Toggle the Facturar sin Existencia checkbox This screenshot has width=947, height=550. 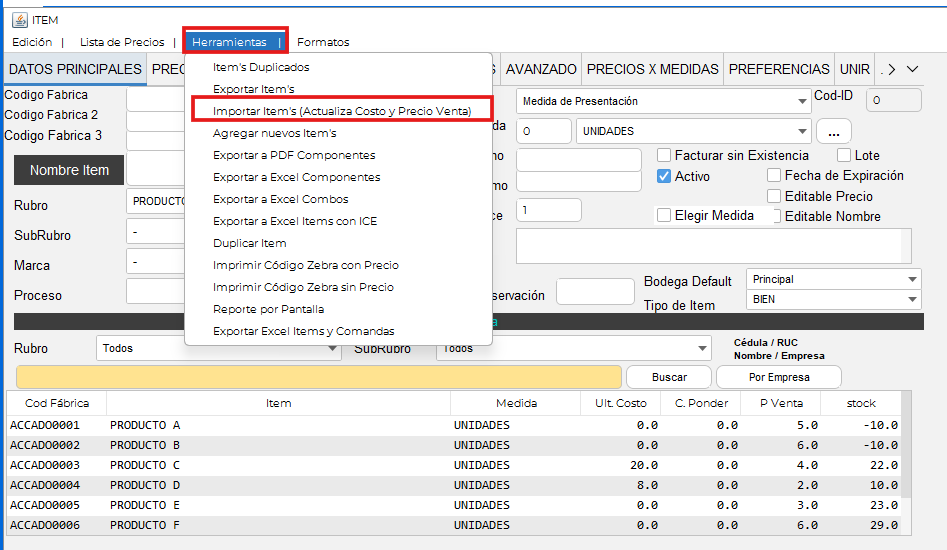(x=664, y=156)
